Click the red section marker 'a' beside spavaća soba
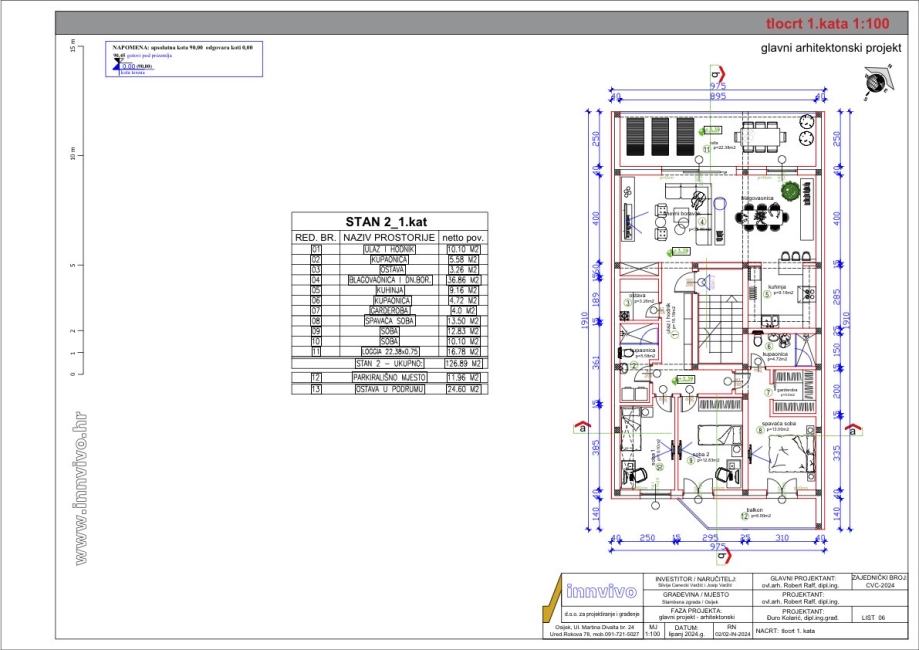Viewport: 919px width, 650px height. [x=853, y=429]
